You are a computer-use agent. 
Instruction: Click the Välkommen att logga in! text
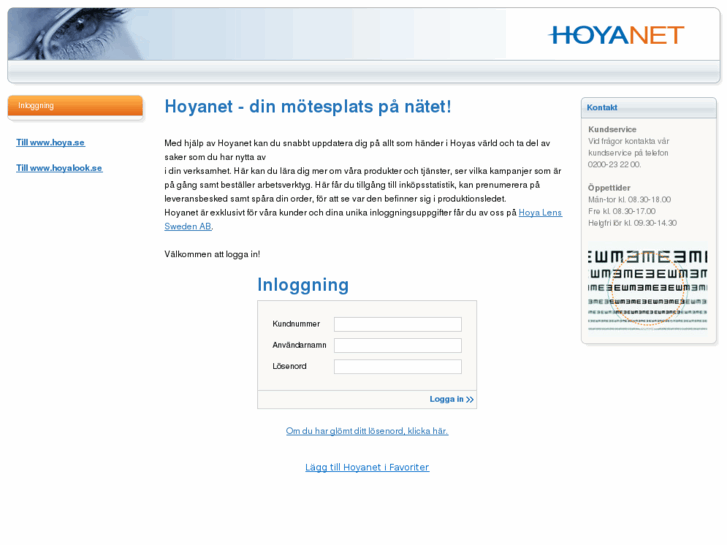pyautogui.click(x=212, y=254)
